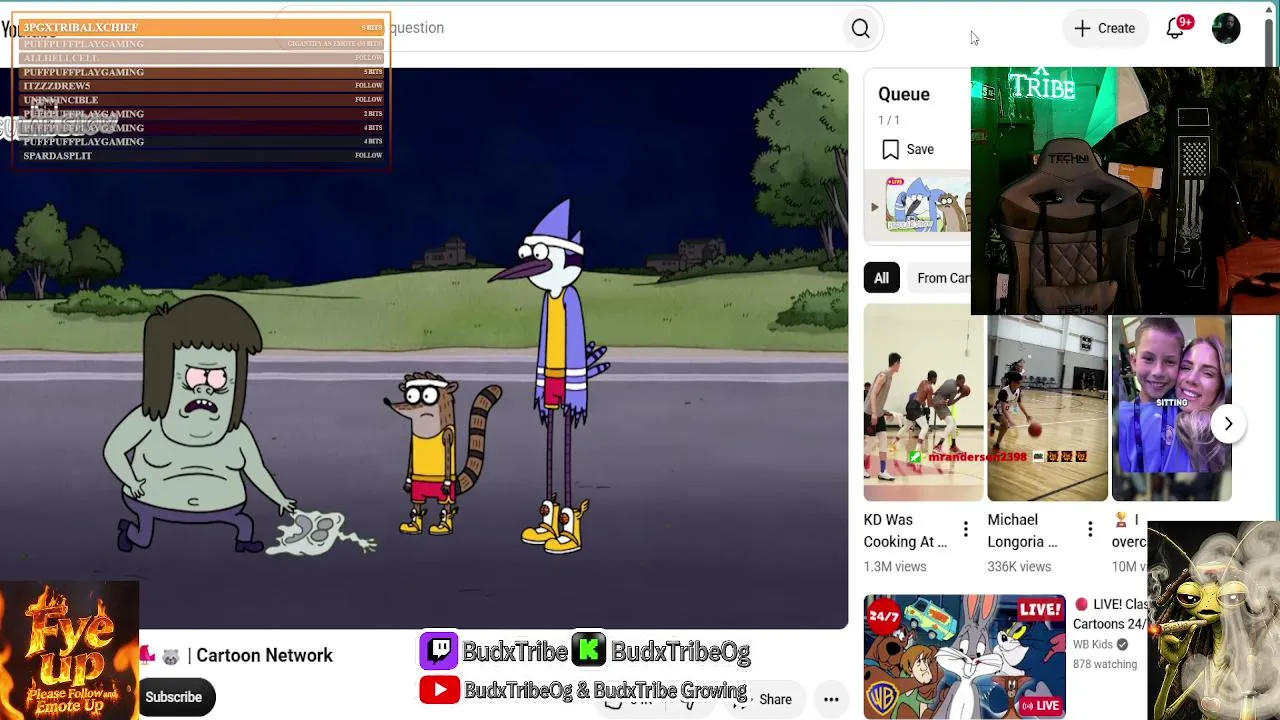This screenshot has width=1280, height=720.
Task: Open the video's more actions menu
Action: point(831,699)
